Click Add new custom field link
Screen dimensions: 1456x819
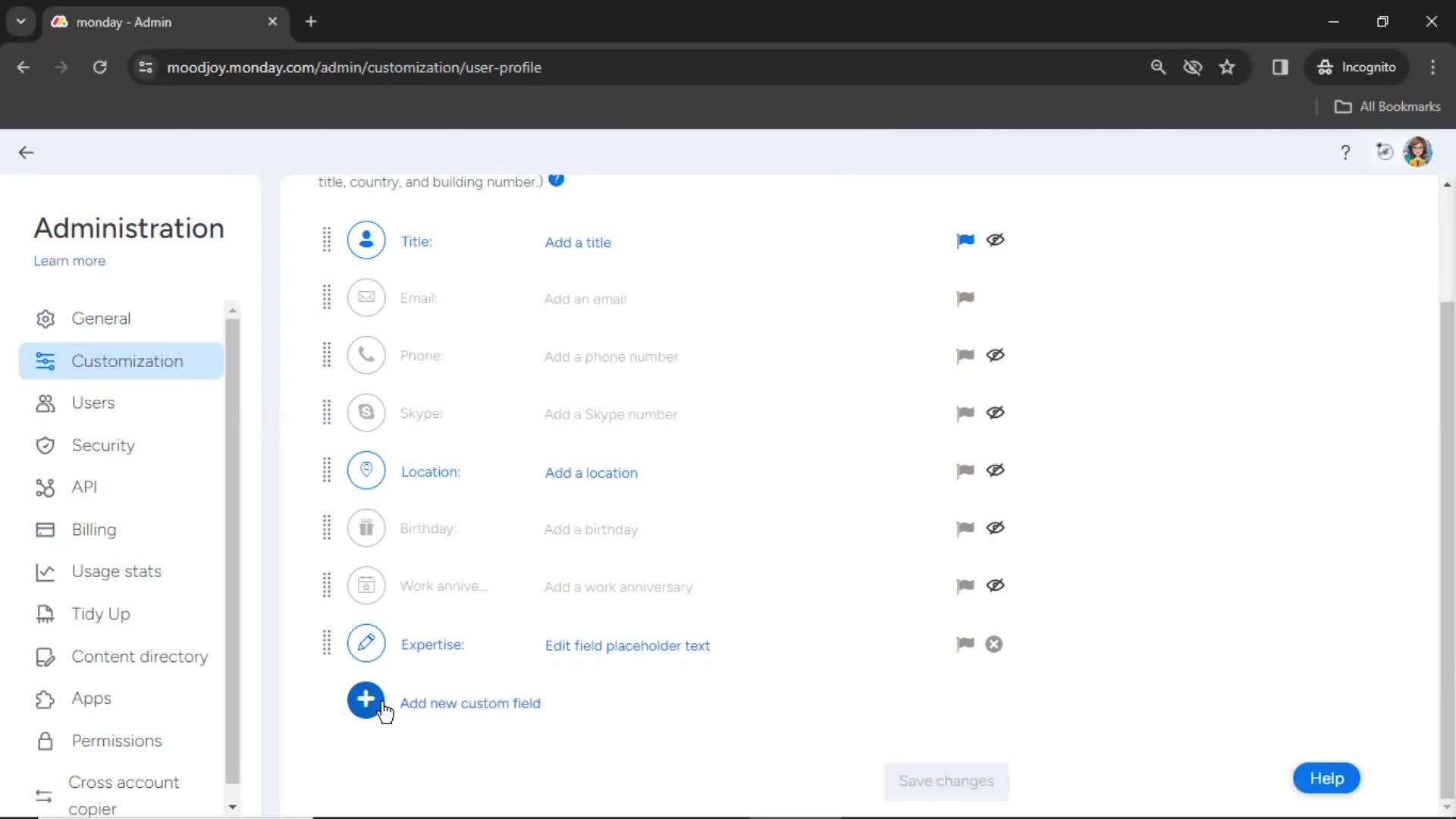click(x=470, y=703)
